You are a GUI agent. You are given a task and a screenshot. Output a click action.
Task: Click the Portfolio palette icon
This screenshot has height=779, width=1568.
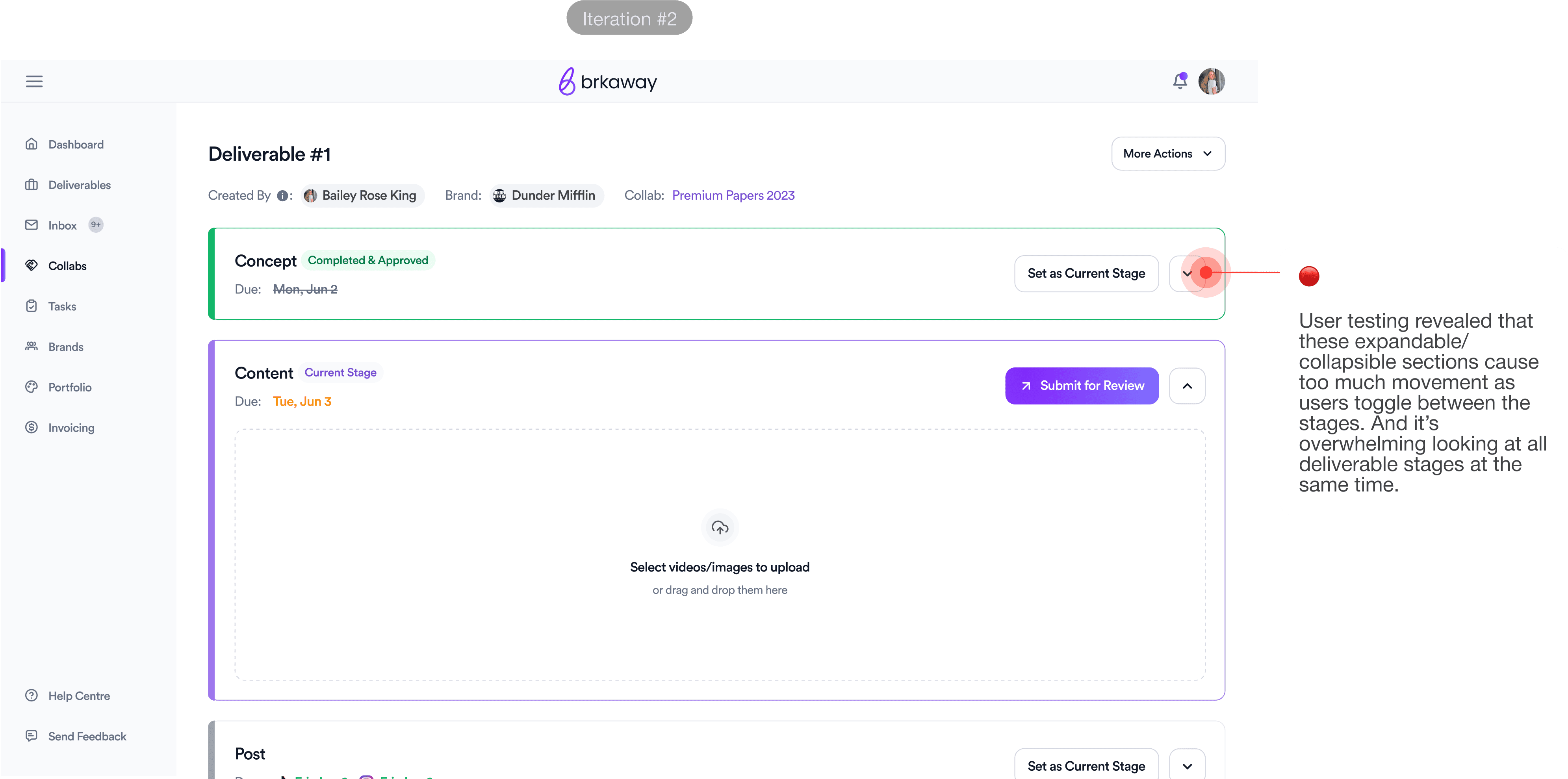[x=32, y=387]
